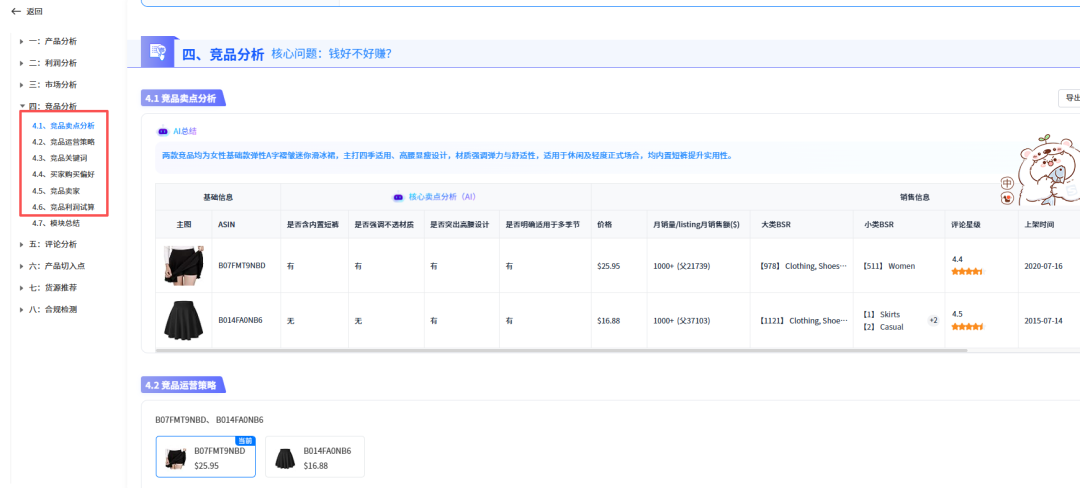Click the 【511】 Women sub-category cell

(888, 266)
